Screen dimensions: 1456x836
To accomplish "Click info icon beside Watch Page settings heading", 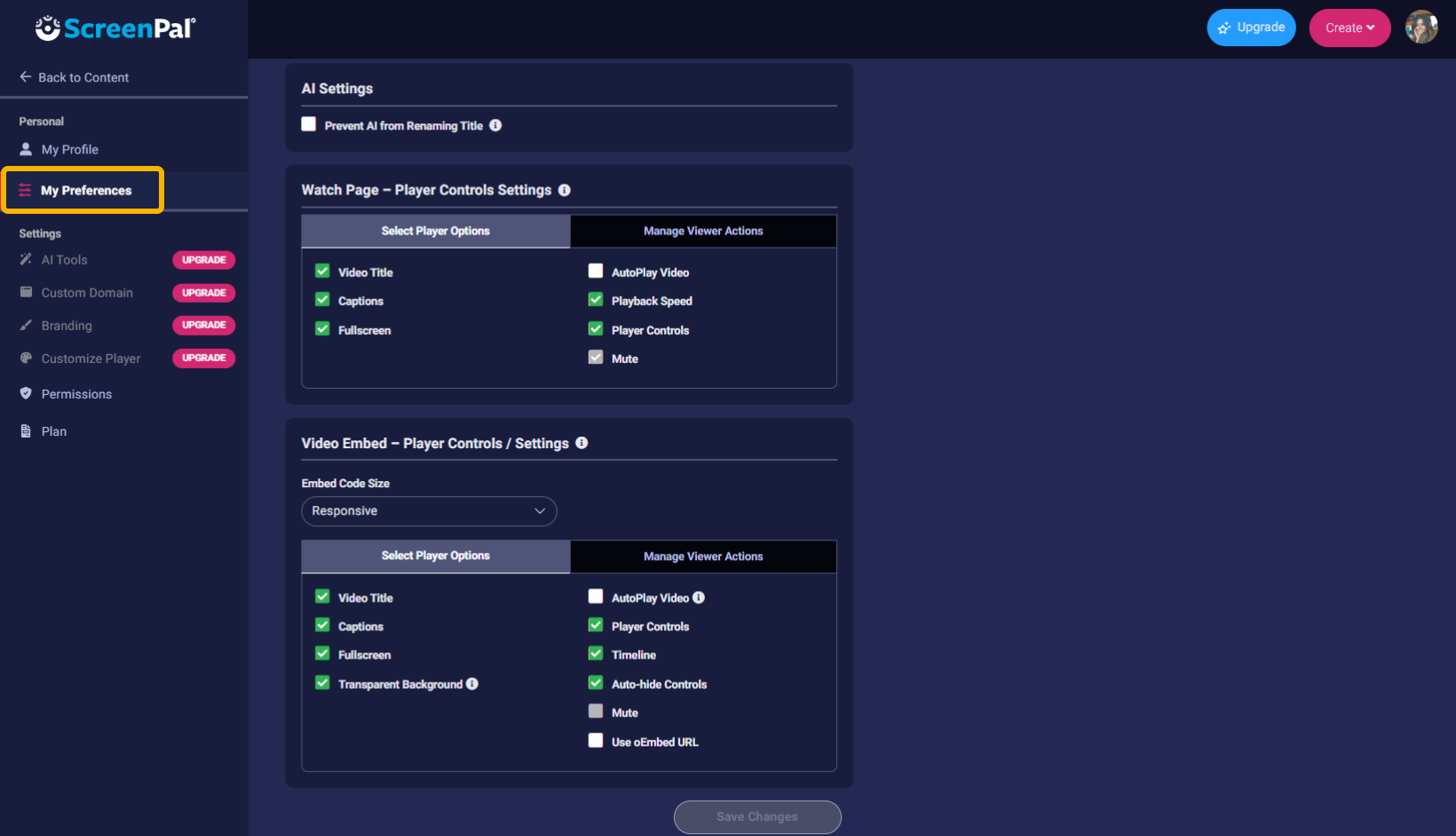I will click(x=565, y=190).
